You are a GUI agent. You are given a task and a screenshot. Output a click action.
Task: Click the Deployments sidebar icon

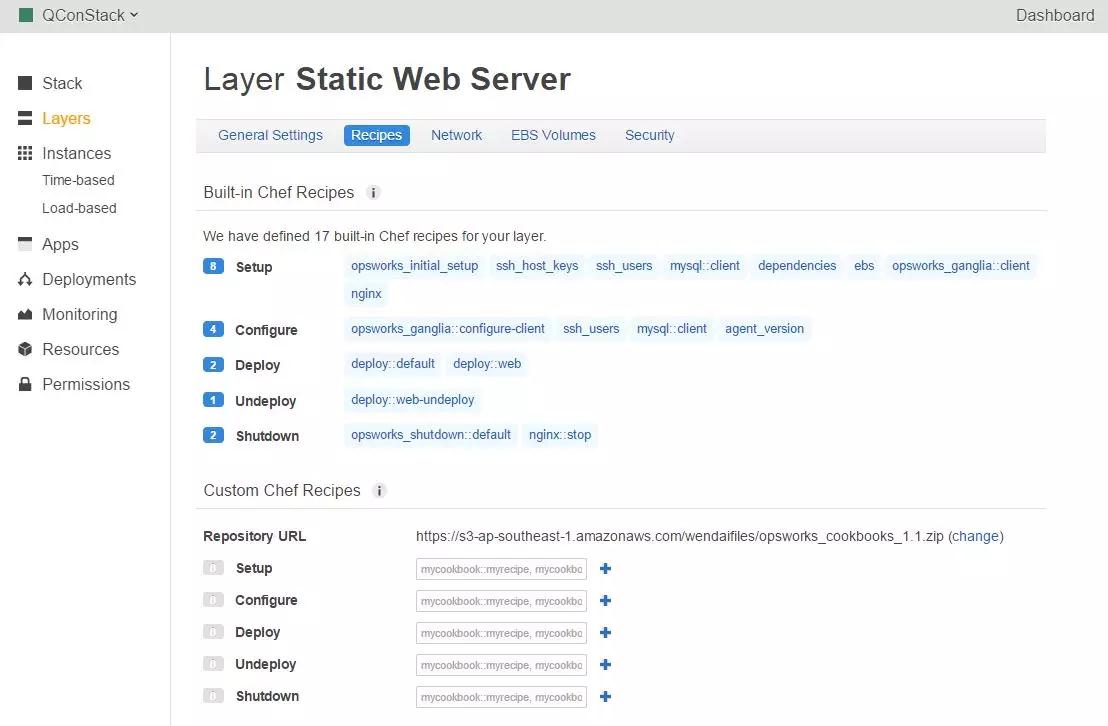click(x=25, y=279)
